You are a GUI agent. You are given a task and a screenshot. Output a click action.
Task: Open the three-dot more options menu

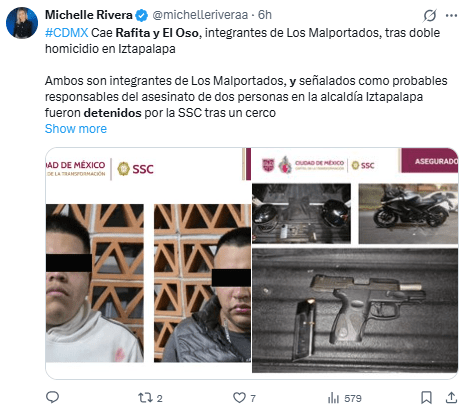click(x=451, y=15)
